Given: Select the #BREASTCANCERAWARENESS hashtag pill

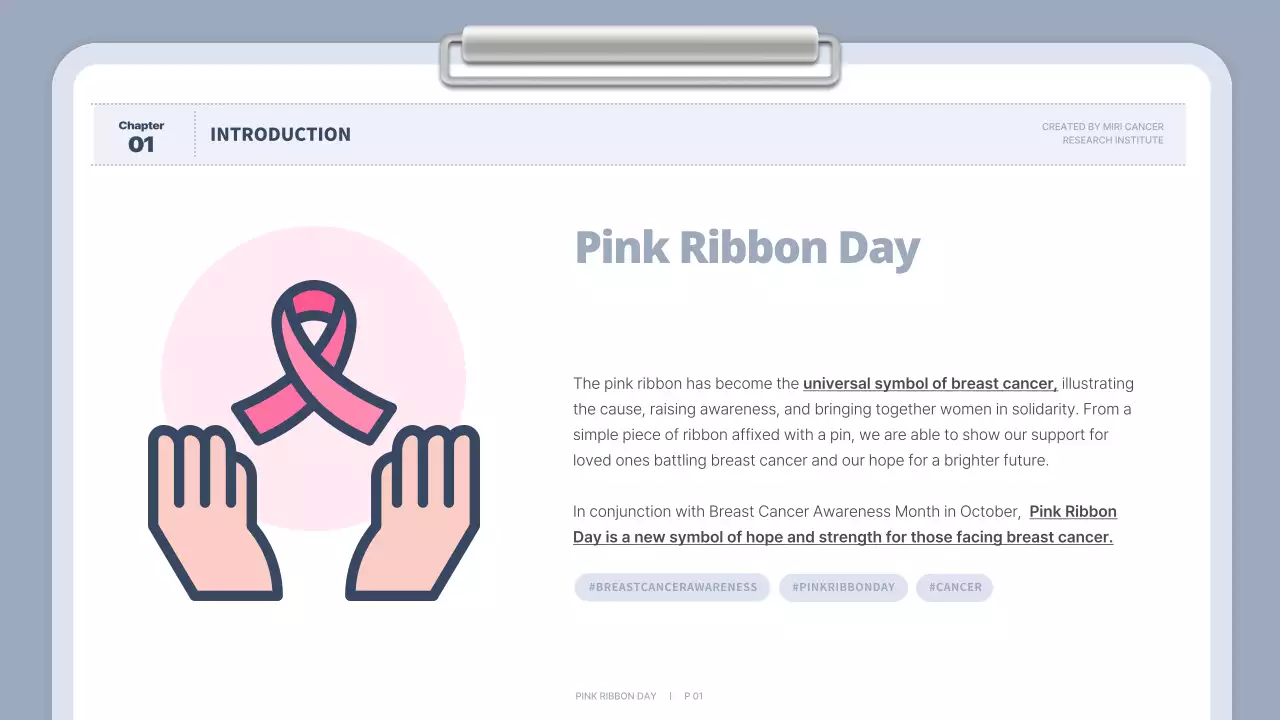Looking at the screenshot, I should click(x=672, y=587).
